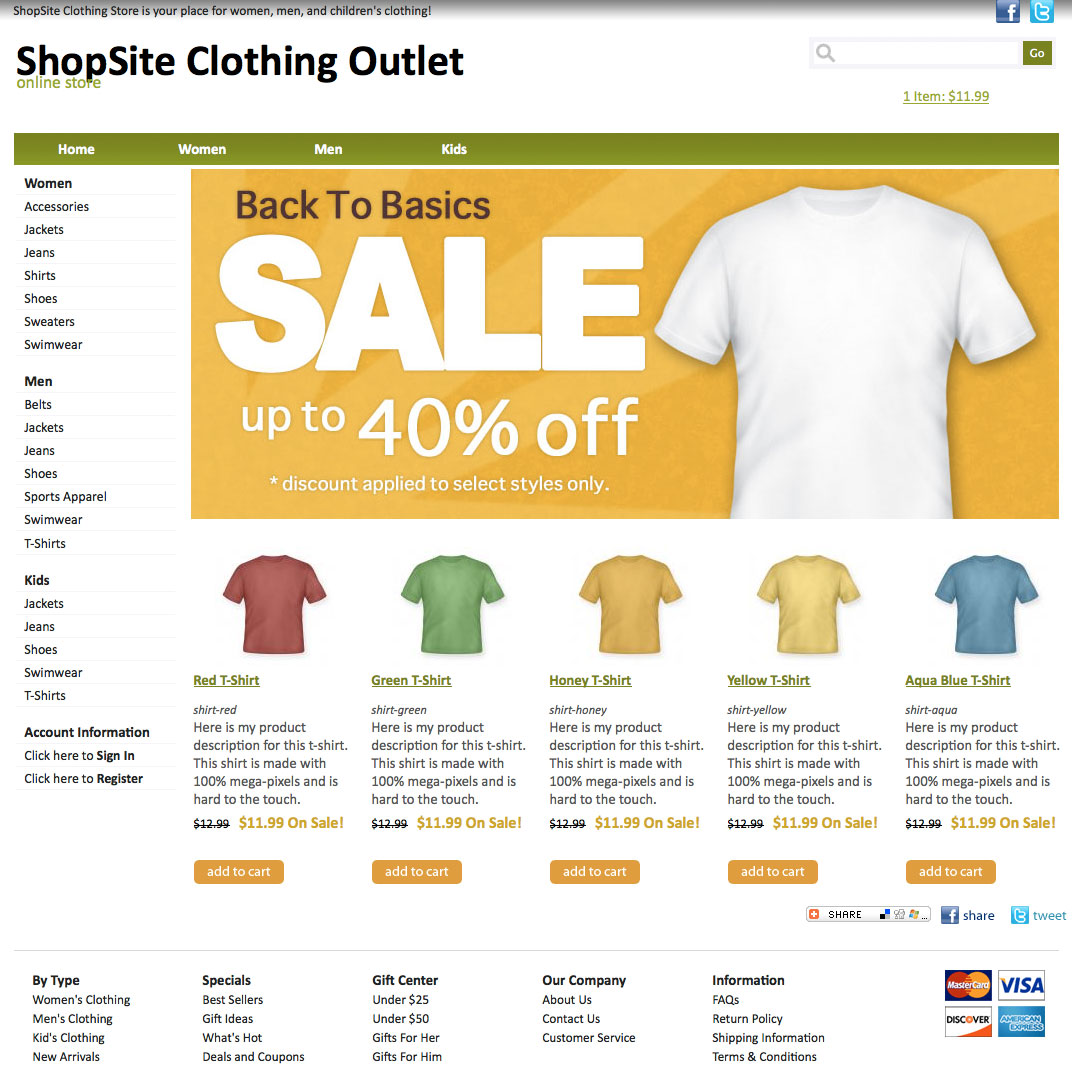Click the American Express card logo
This screenshot has width=1072, height=1090.
pyautogui.click(x=1021, y=1020)
